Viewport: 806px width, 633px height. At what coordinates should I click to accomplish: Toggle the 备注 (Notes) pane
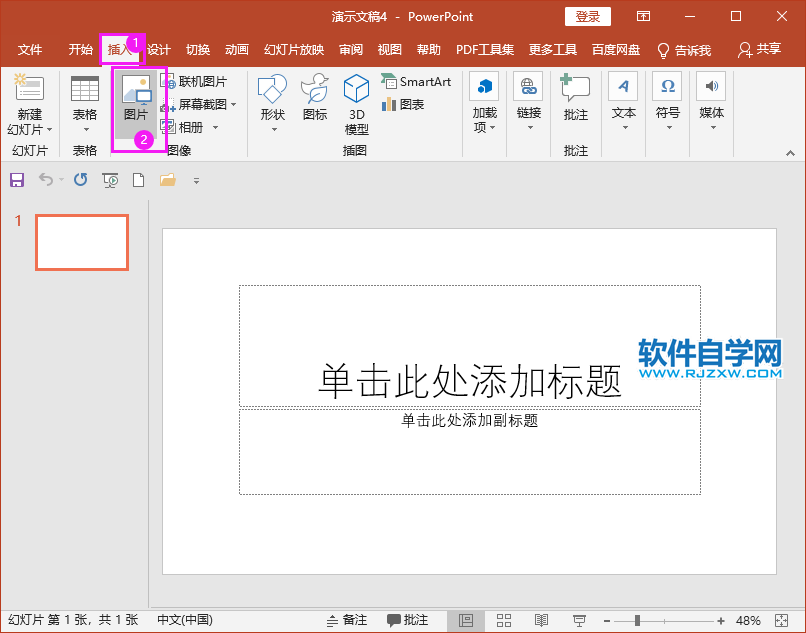[350, 620]
